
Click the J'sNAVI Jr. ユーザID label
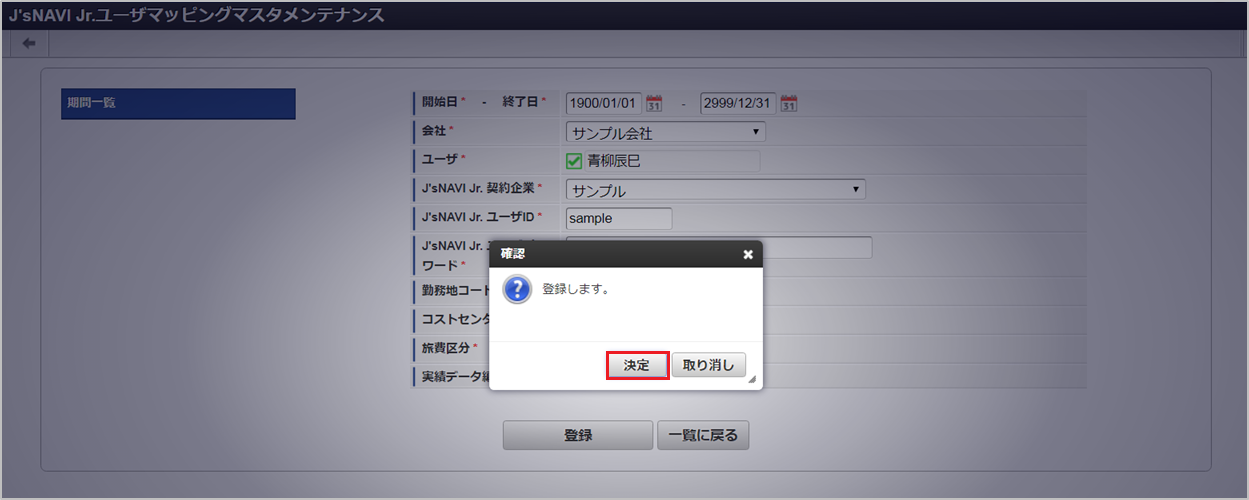point(479,216)
